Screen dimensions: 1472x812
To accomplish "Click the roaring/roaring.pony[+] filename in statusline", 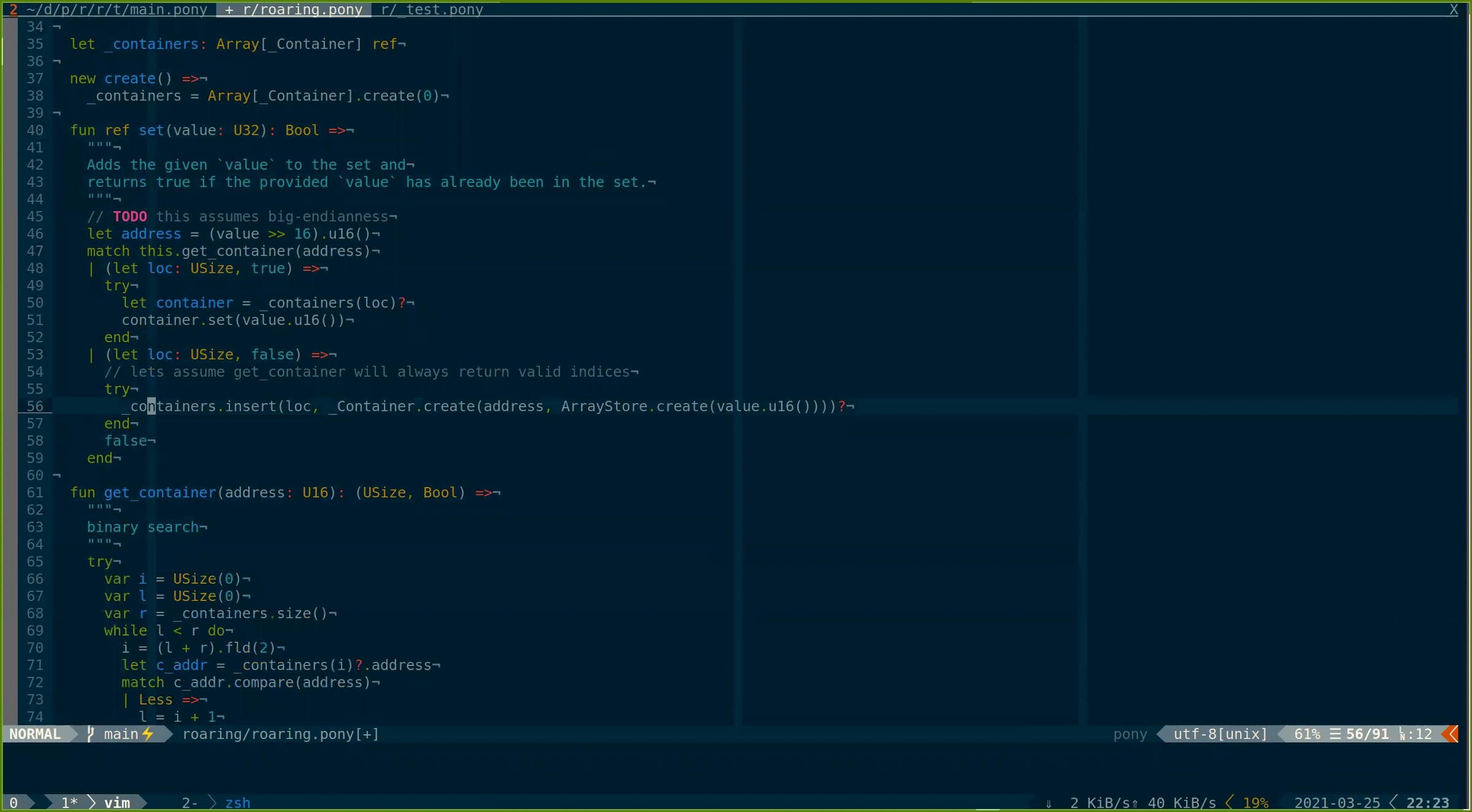I will [x=280, y=734].
